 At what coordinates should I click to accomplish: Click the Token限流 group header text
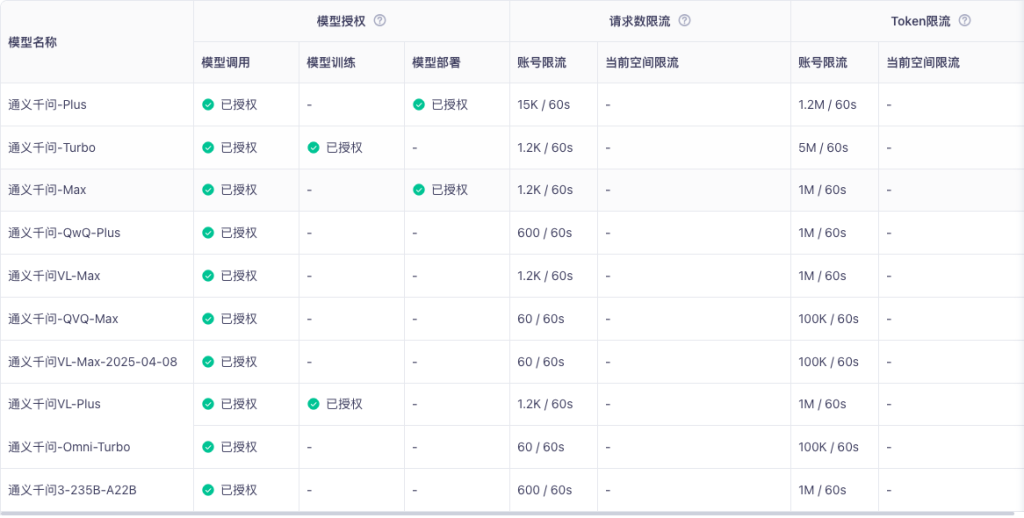coord(921,21)
